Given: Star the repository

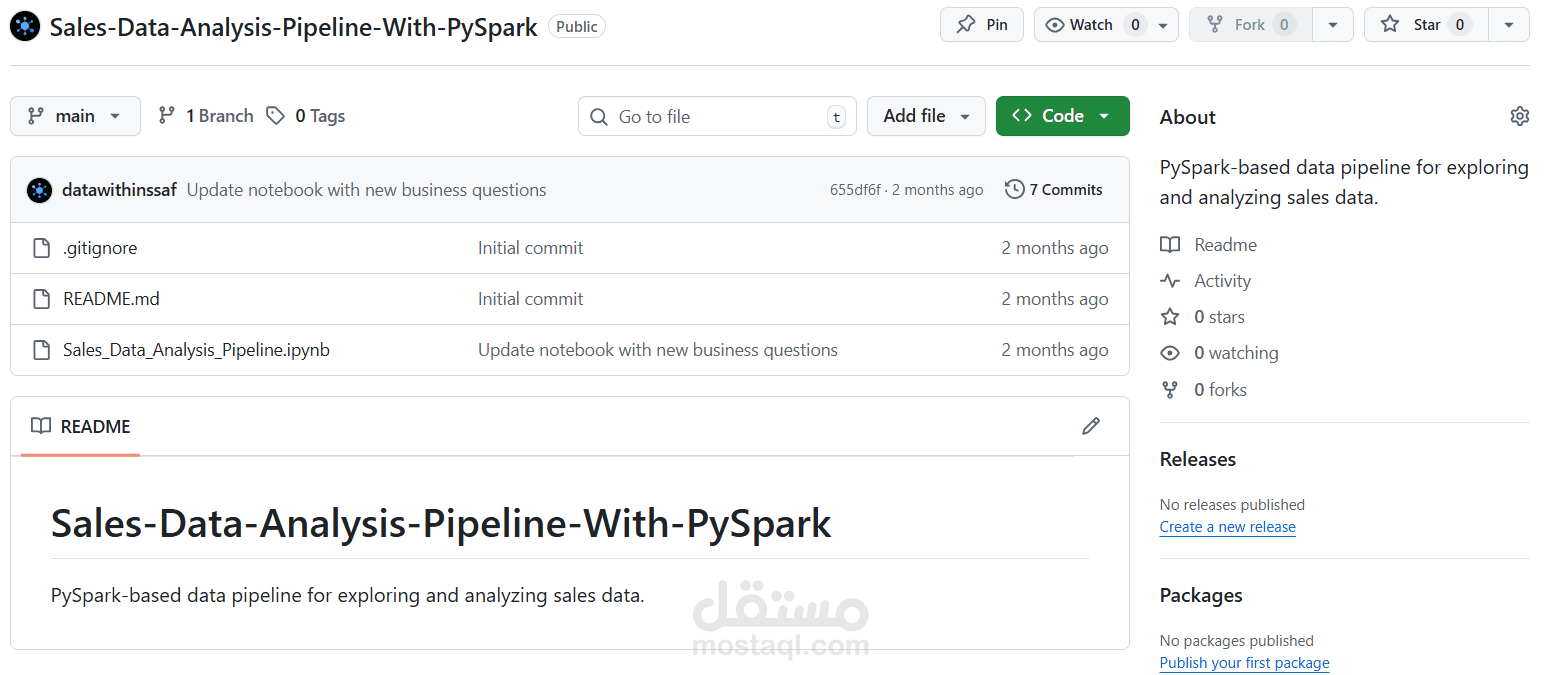Looking at the screenshot, I should tap(1425, 24).
